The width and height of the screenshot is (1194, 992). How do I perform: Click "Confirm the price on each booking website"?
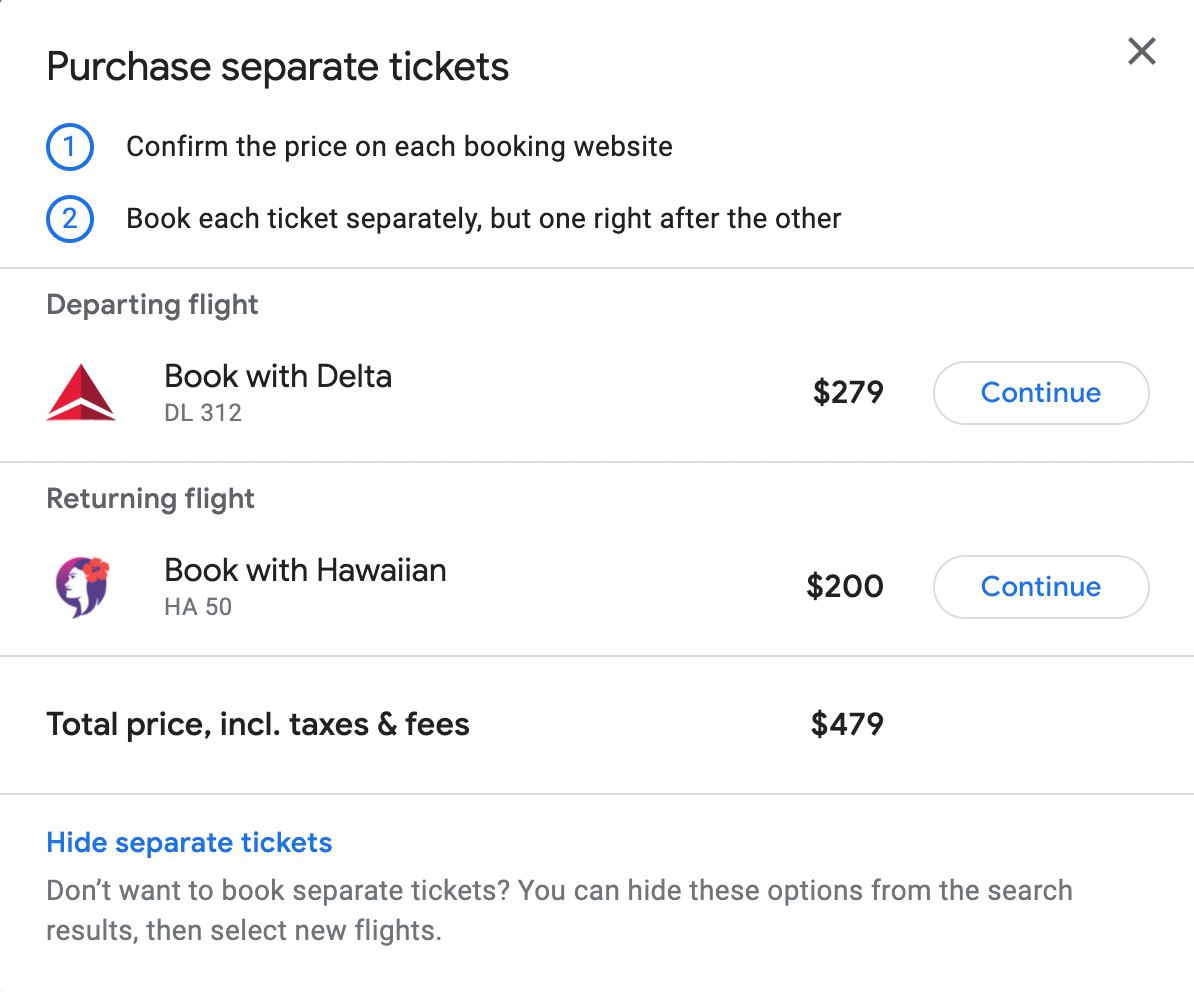(x=399, y=148)
